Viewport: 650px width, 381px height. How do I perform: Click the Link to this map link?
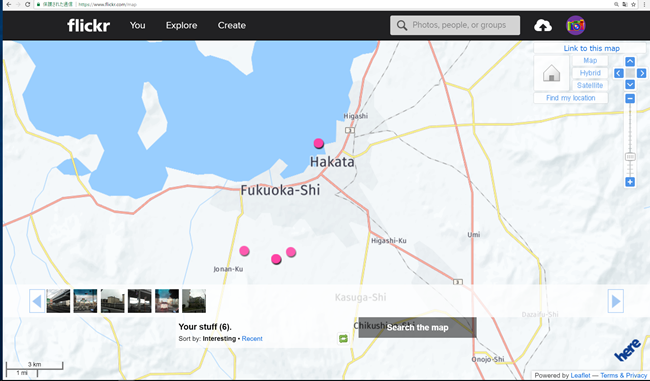pos(591,48)
